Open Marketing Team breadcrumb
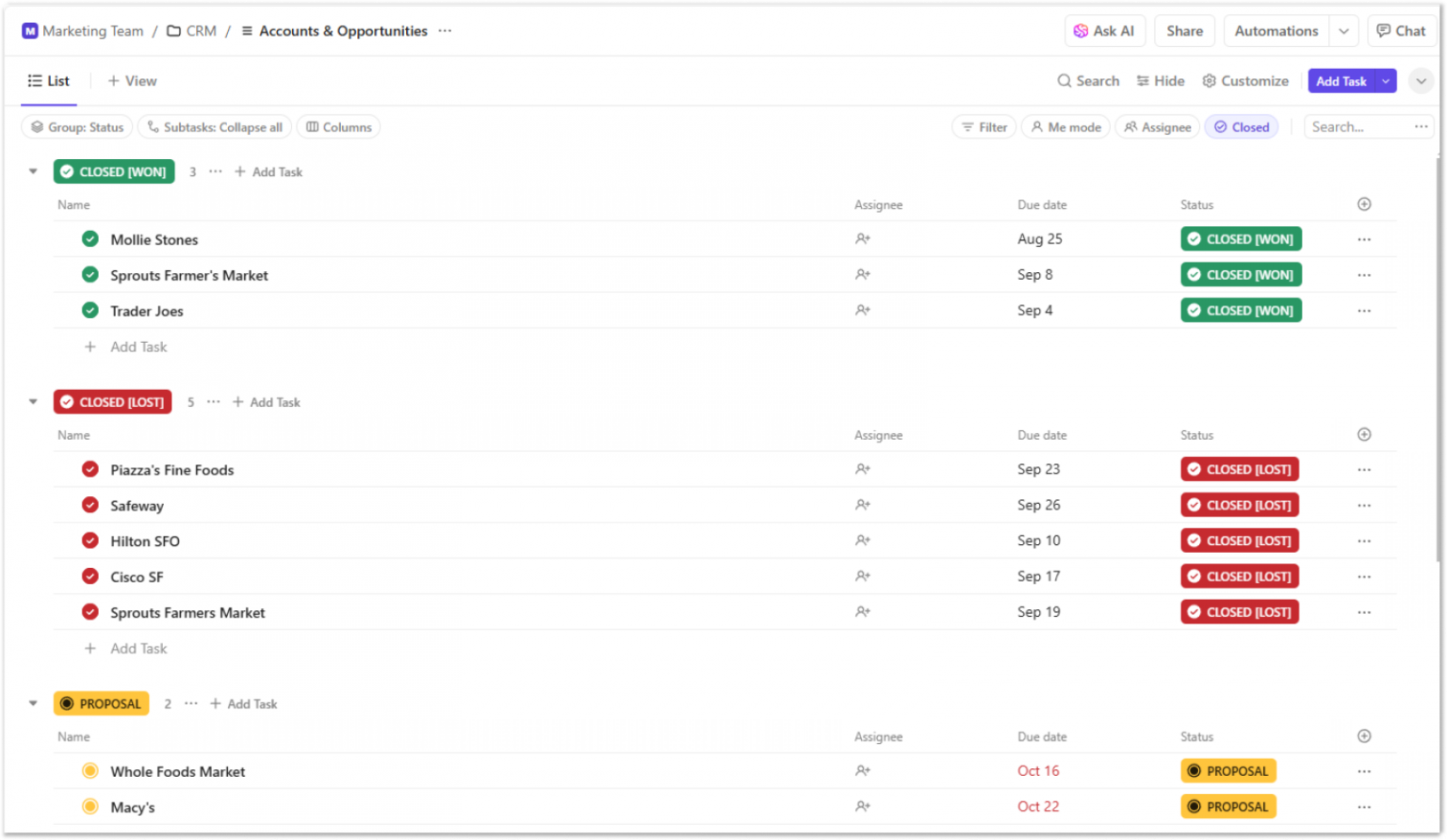Image resolution: width=1447 pixels, height=840 pixels. (x=83, y=31)
